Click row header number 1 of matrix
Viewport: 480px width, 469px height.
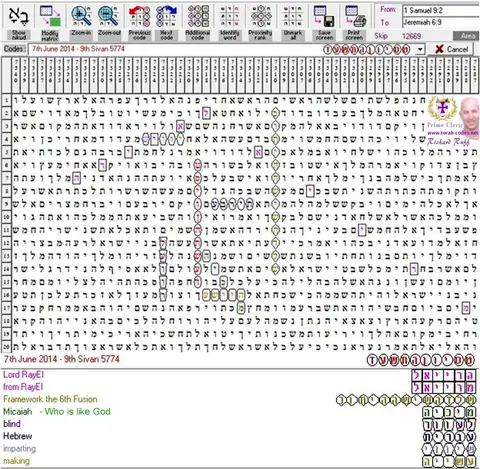click(6, 100)
